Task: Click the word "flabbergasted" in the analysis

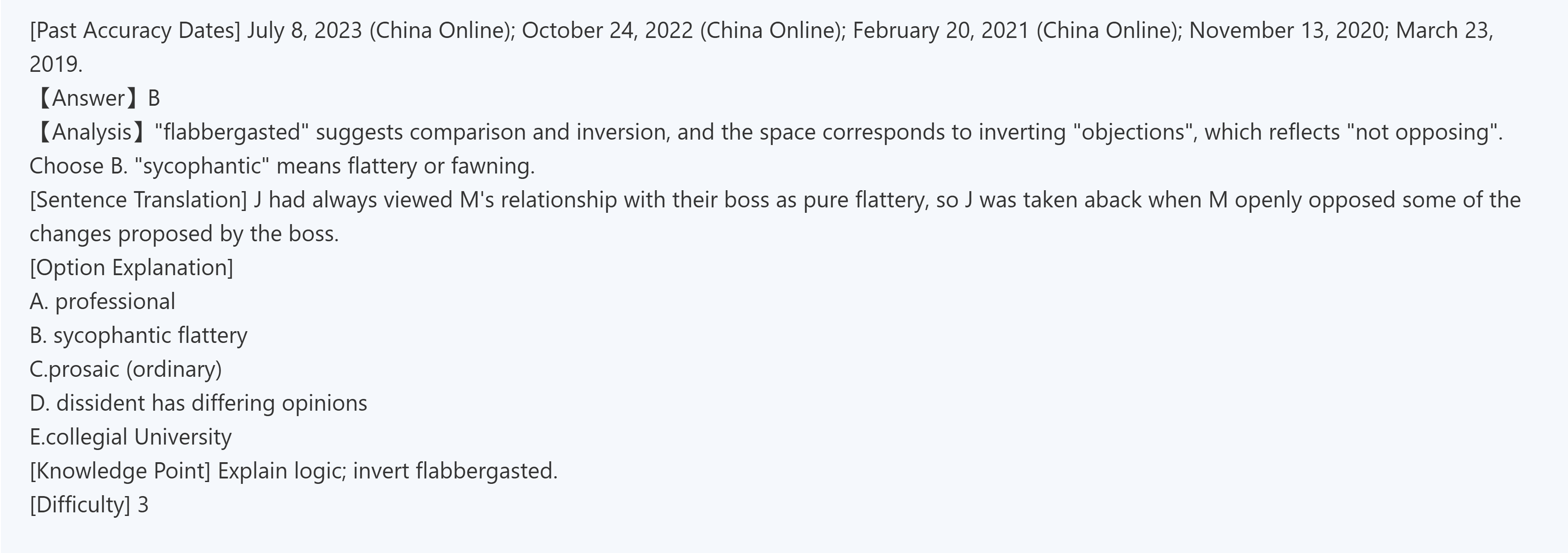Action: click(x=232, y=132)
